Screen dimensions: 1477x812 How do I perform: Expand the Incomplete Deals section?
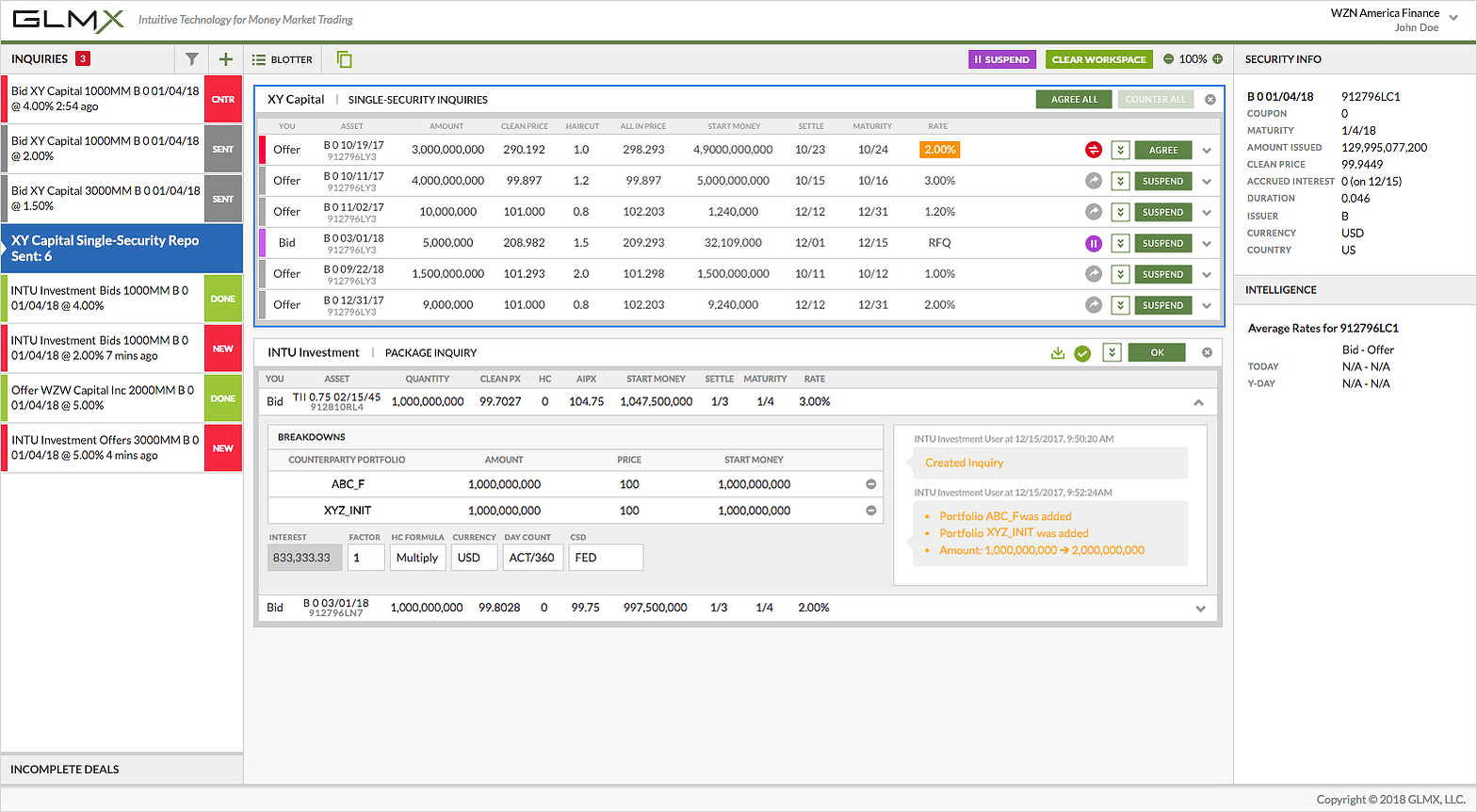[x=122, y=770]
